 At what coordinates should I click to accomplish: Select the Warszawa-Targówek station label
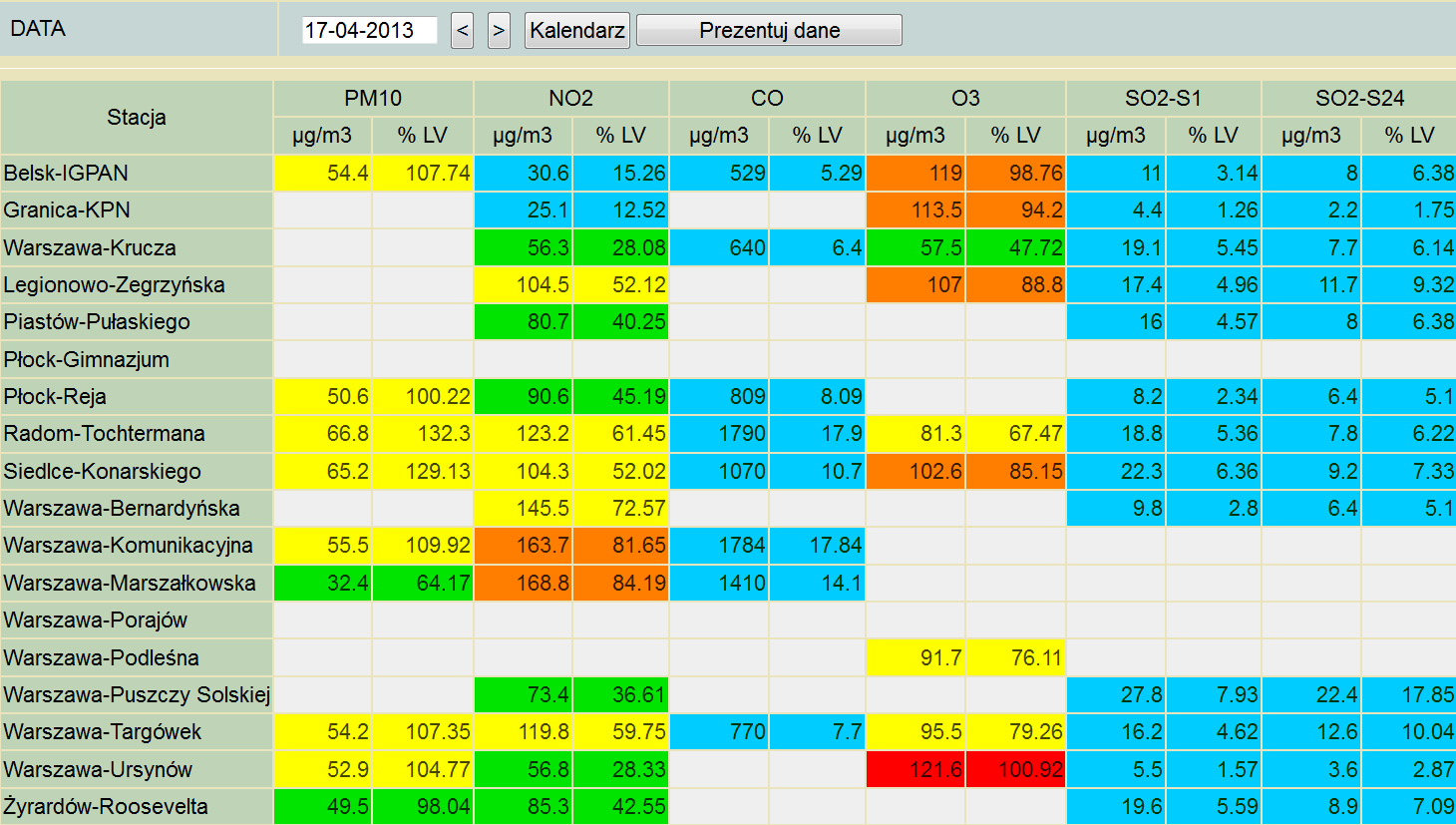(137, 731)
